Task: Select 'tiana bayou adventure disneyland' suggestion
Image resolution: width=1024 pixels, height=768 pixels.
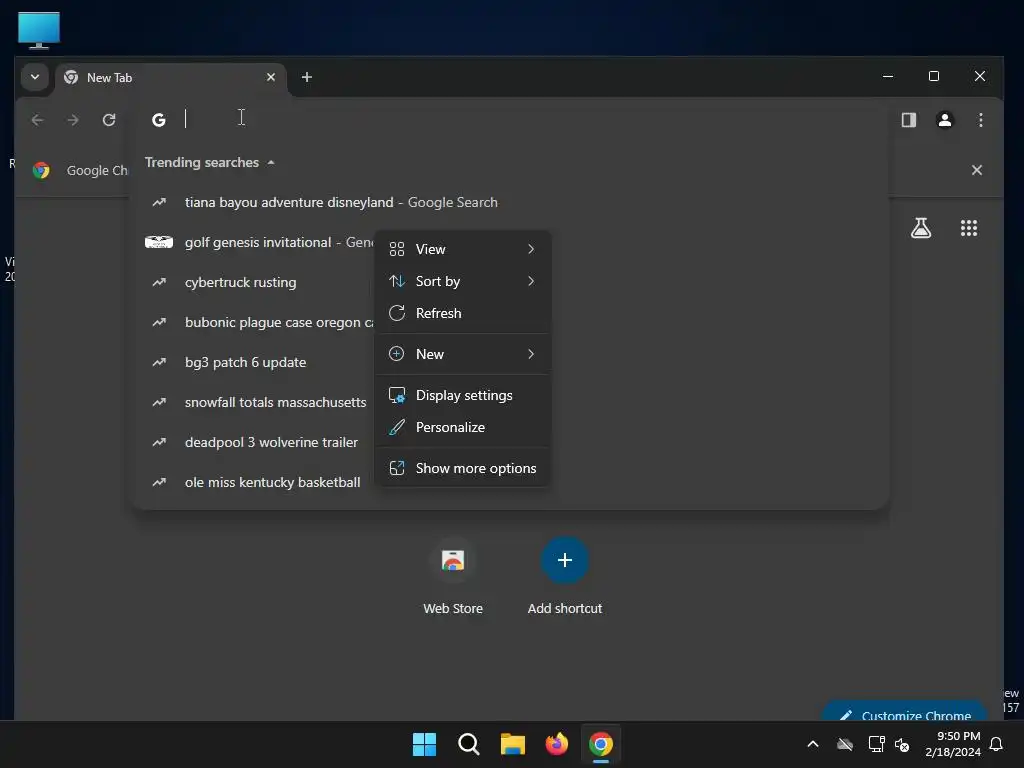Action: [x=511, y=202]
